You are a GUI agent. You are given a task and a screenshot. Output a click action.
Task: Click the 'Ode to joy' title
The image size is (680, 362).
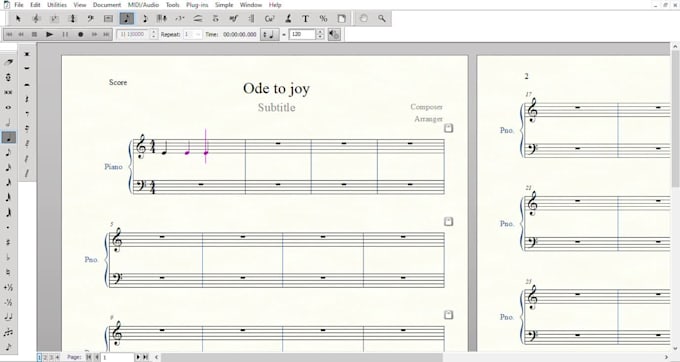pyautogui.click(x=276, y=88)
